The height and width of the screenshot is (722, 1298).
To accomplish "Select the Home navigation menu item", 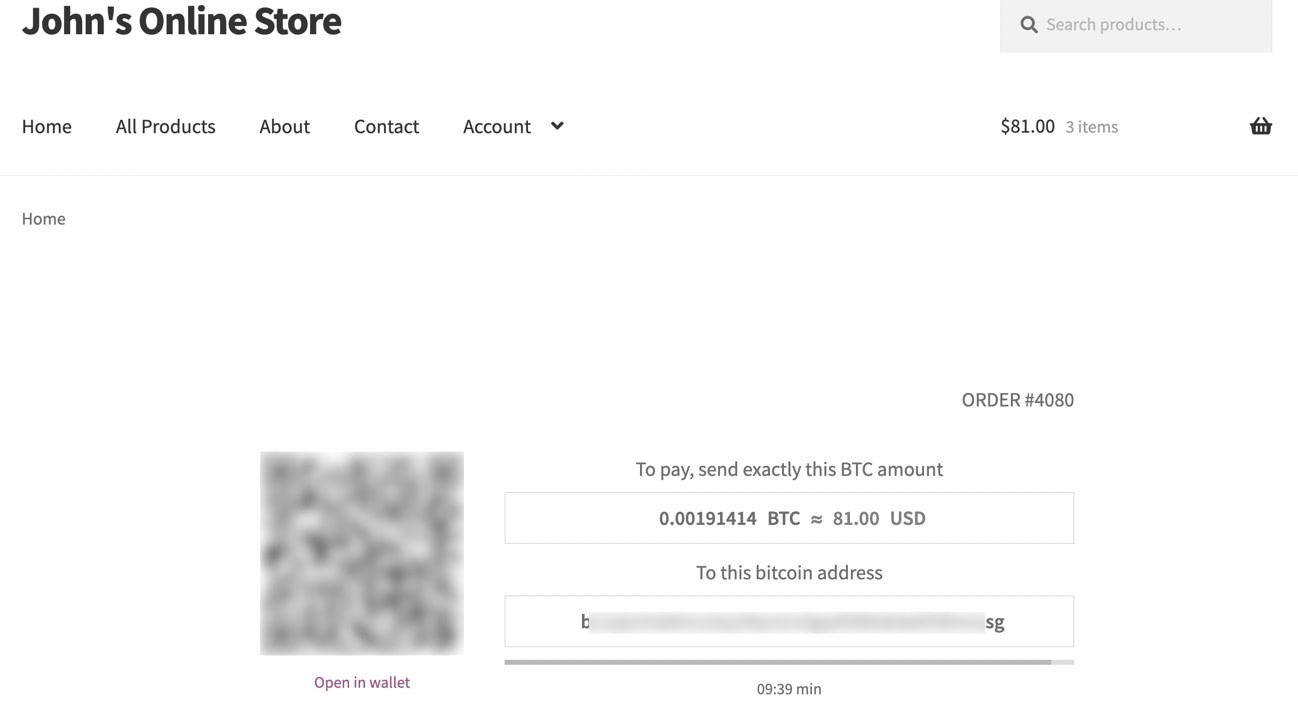I will pos(46,126).
